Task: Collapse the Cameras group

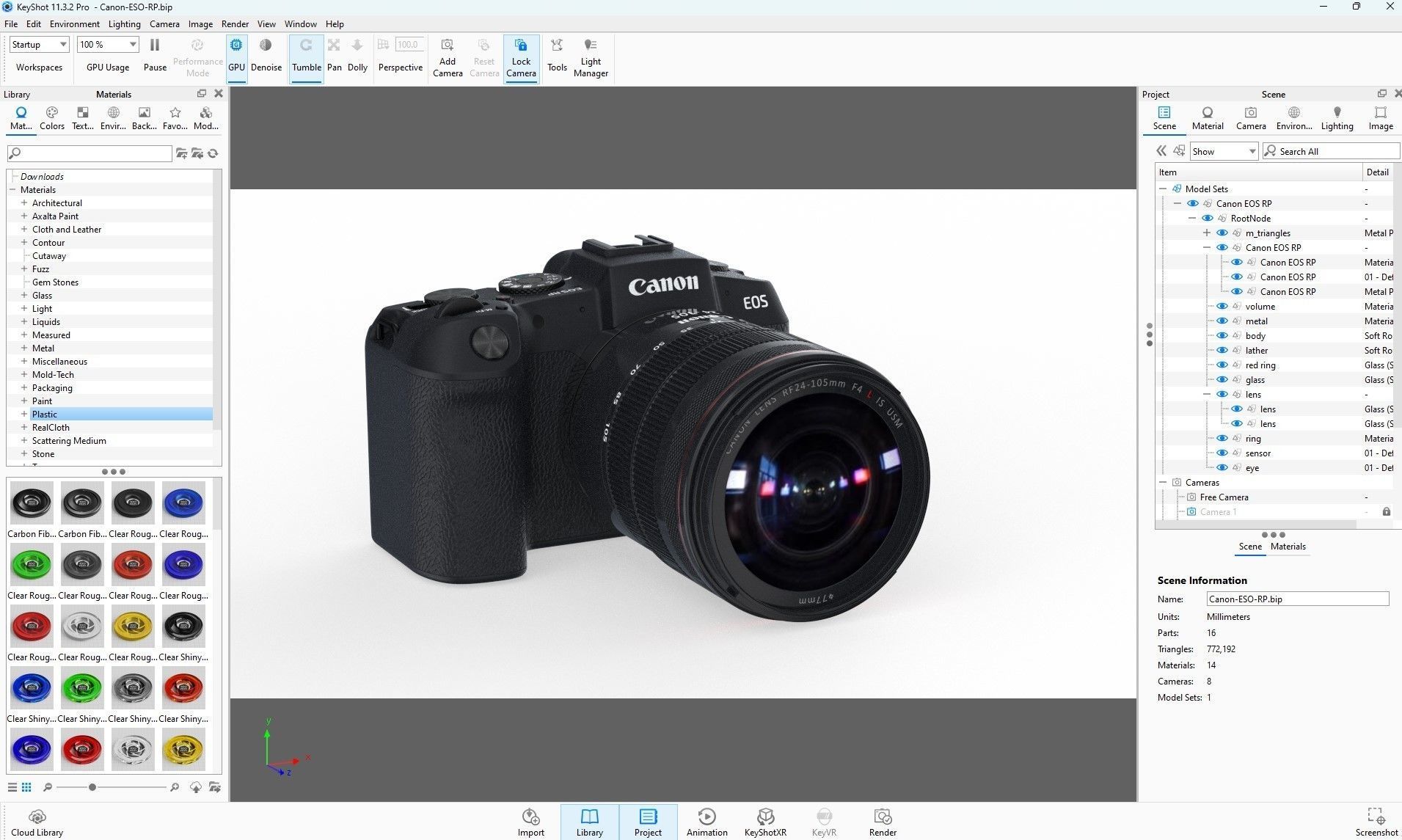Action: click(1163, 483)
